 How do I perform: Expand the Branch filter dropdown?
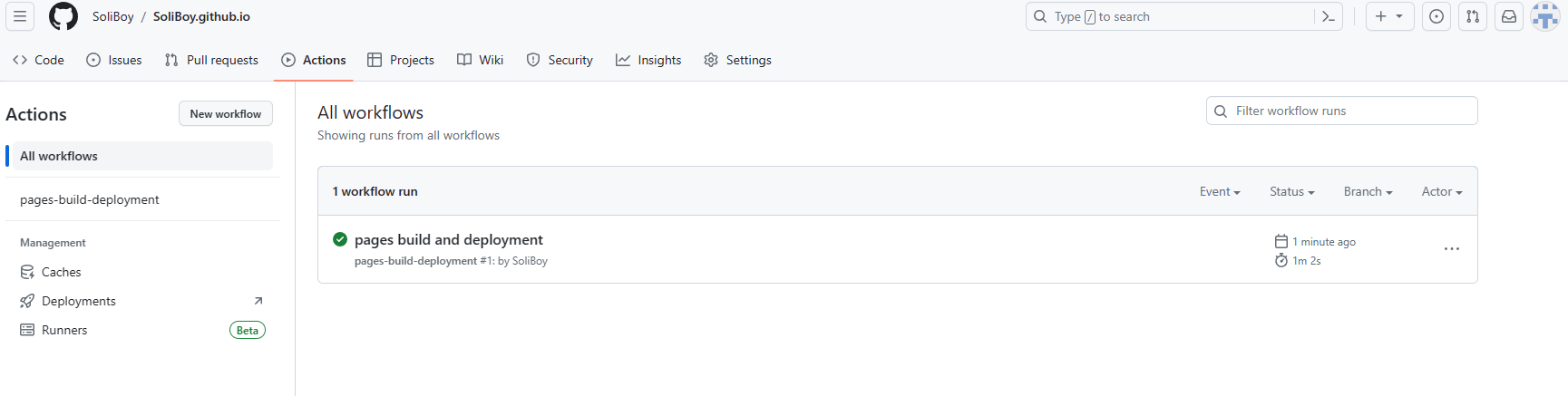click(x=1368, y=191)
